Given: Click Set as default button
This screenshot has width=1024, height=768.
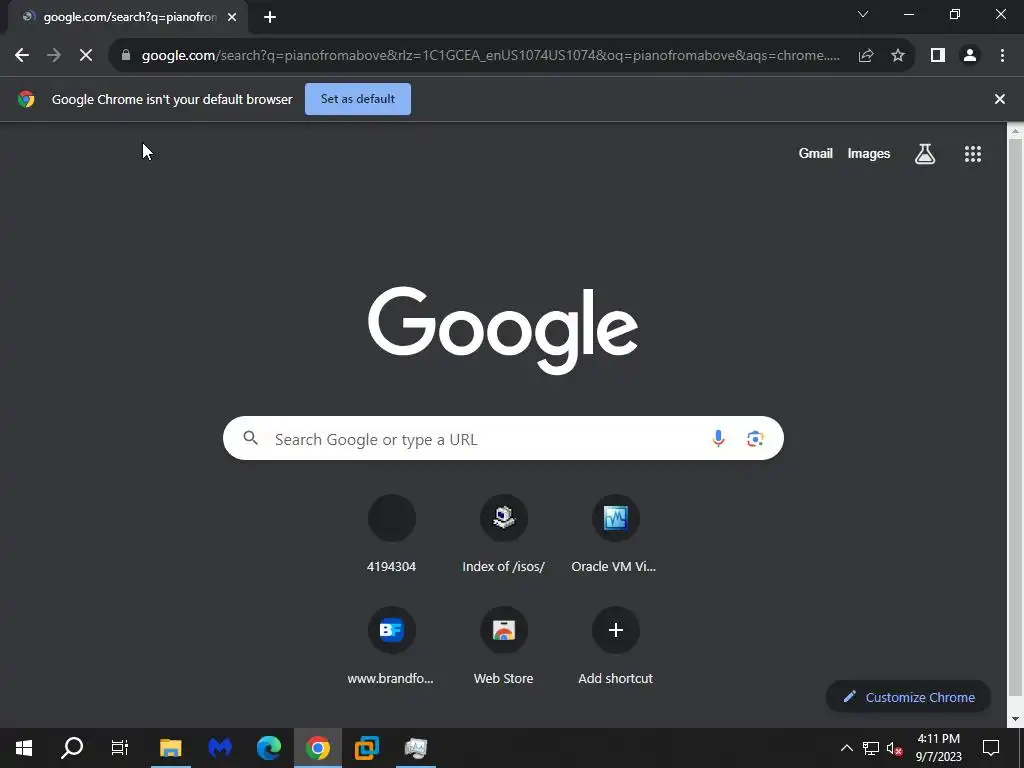Looking at the screenshot, I should pyautogui.click(x=358, y=99).
